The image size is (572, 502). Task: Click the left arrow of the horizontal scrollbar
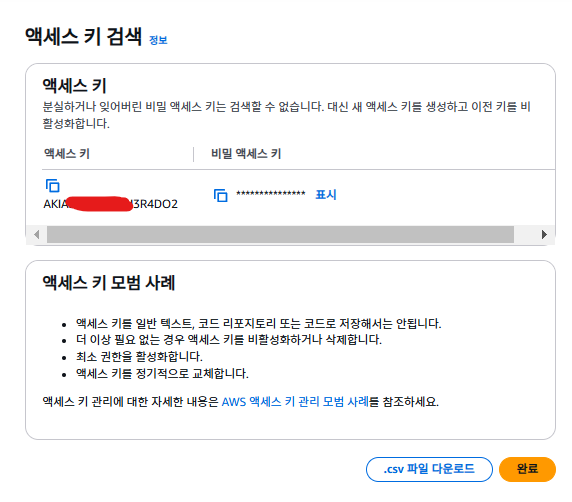coord(36,234)
